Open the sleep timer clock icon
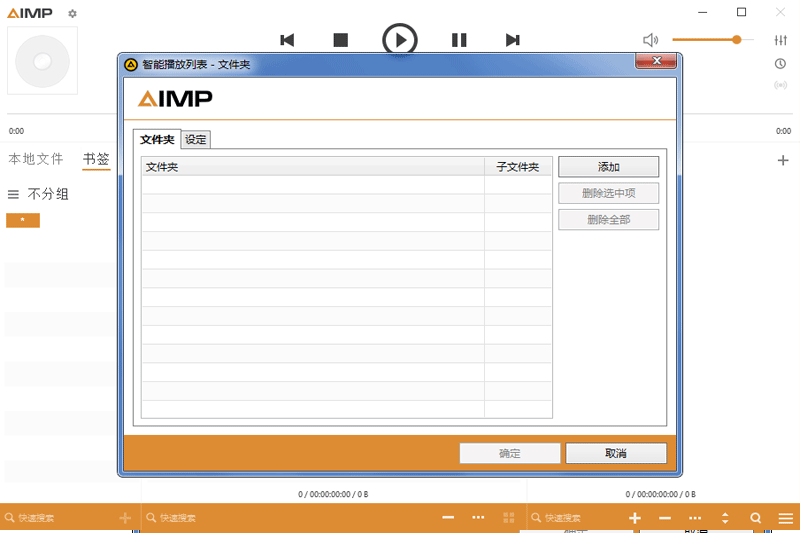 point(780,63)
